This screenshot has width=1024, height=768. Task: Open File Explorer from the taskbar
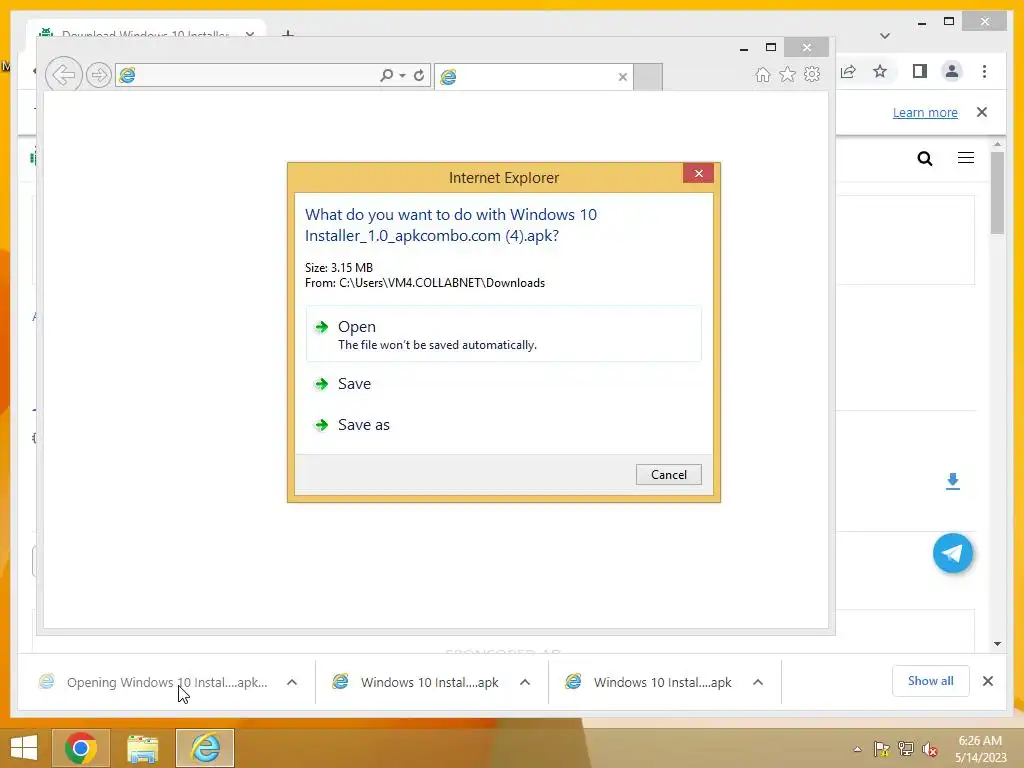pyautogui.click(x=142, y=748)
